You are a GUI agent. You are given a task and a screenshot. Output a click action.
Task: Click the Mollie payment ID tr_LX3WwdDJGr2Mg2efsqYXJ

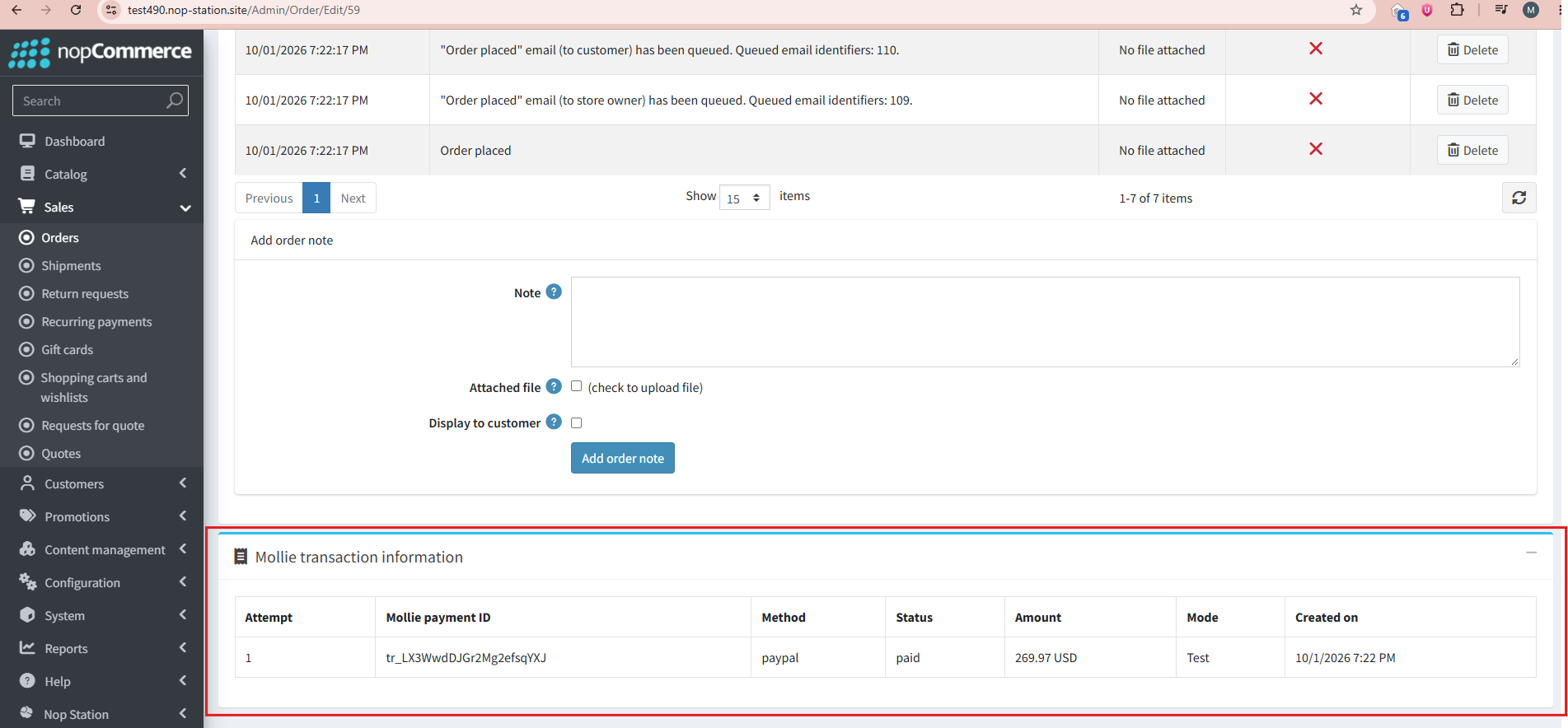click(x=466, y=657)
